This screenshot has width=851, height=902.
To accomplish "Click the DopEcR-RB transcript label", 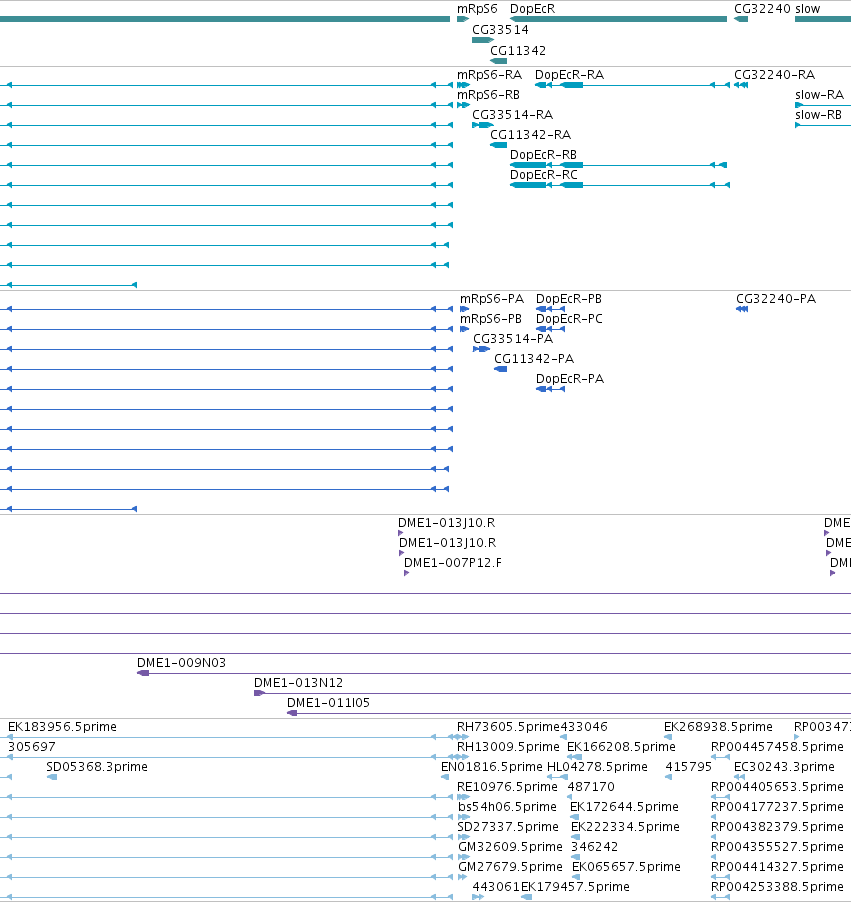I will [543, 155].
